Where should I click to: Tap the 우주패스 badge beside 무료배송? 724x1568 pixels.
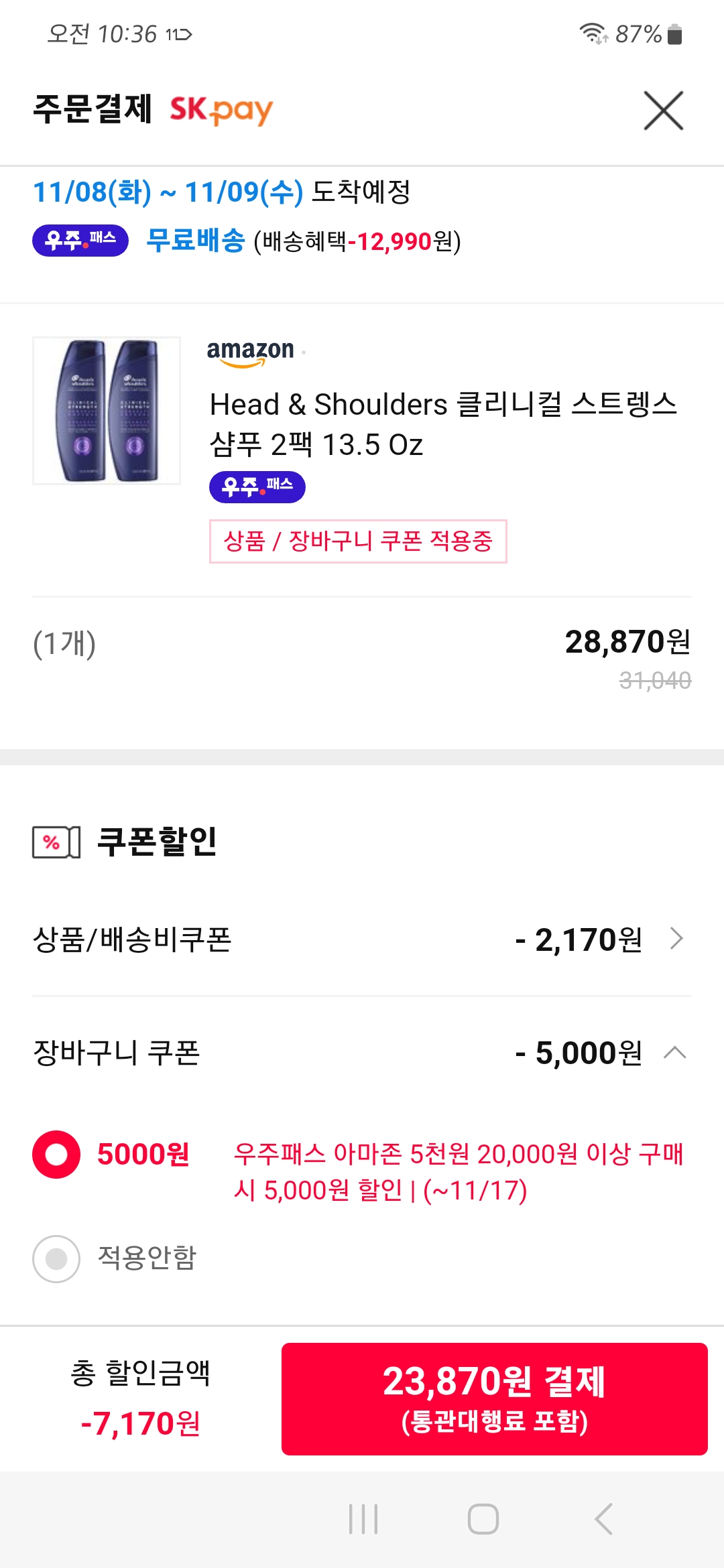[x=80, y=241]
